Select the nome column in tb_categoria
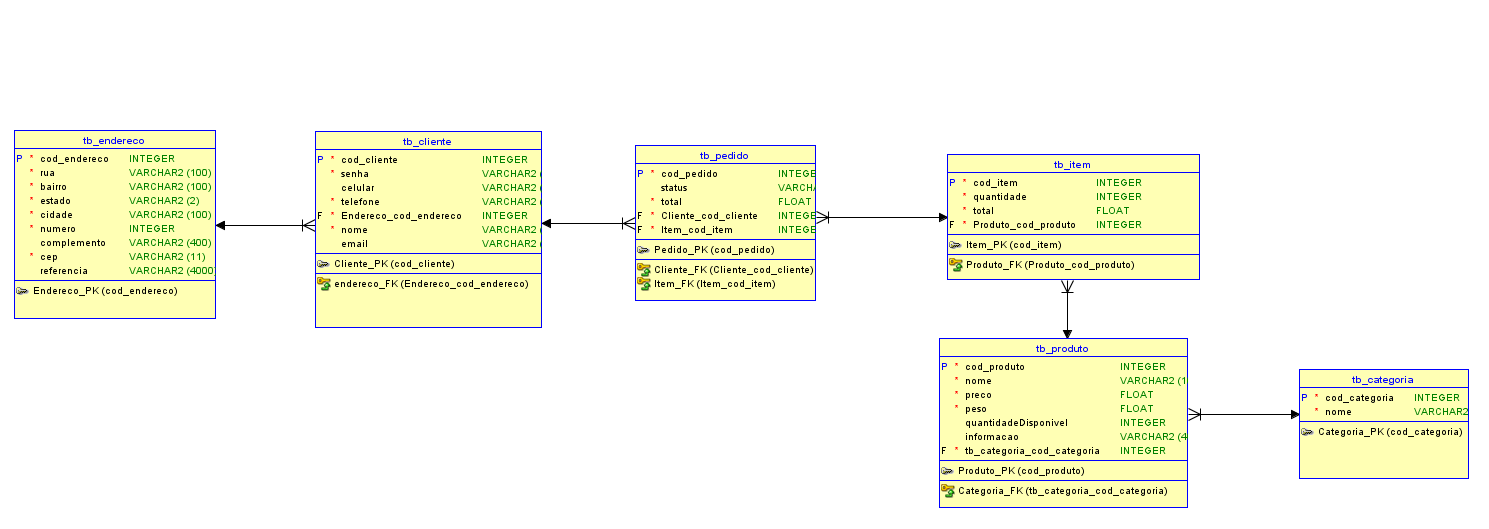 coord(1383,411)
